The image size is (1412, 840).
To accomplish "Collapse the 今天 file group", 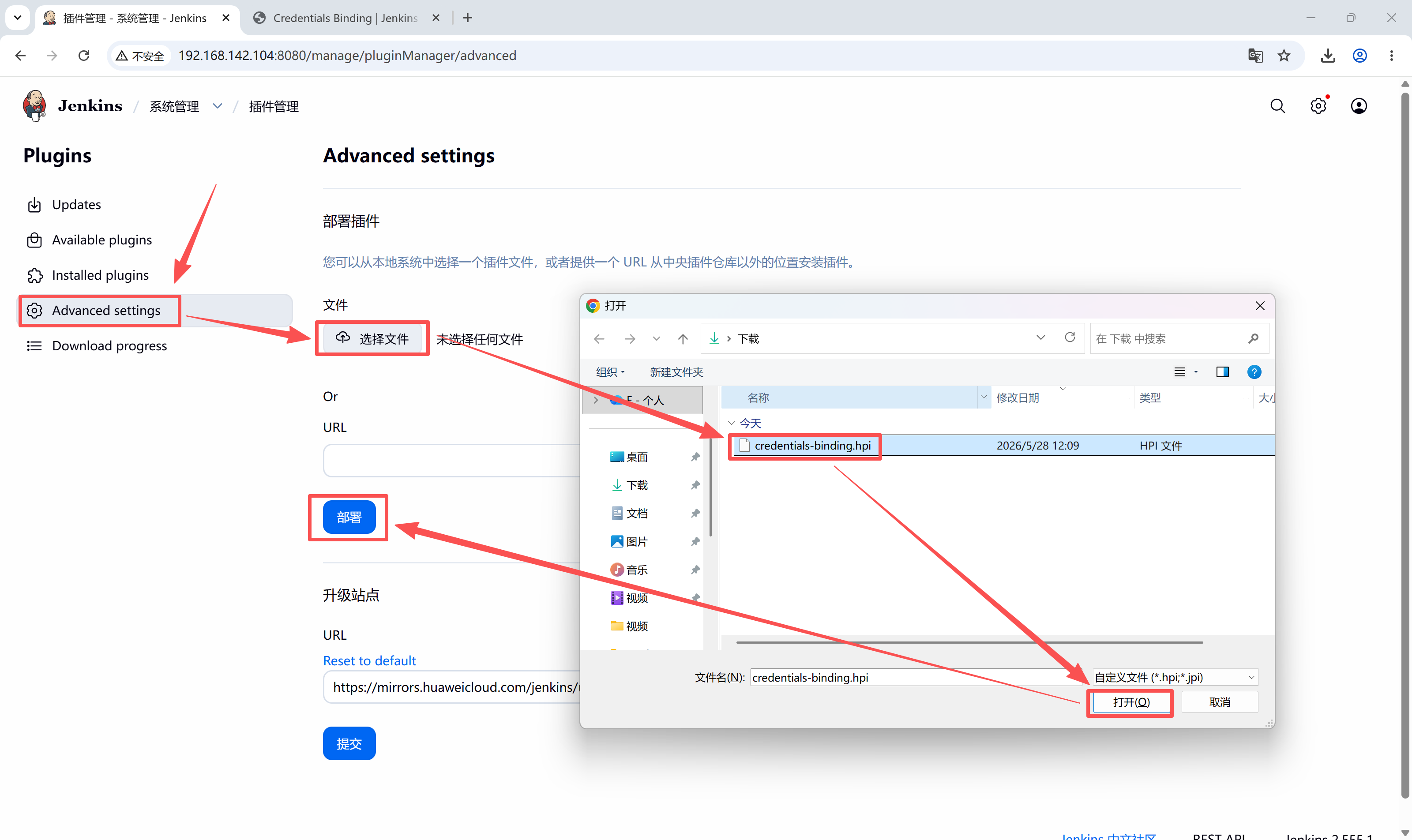I will tap(731, 424).
